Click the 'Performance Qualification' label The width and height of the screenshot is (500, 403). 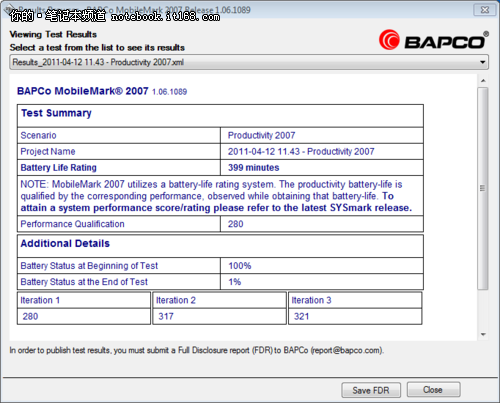click(x=72, y=224)
